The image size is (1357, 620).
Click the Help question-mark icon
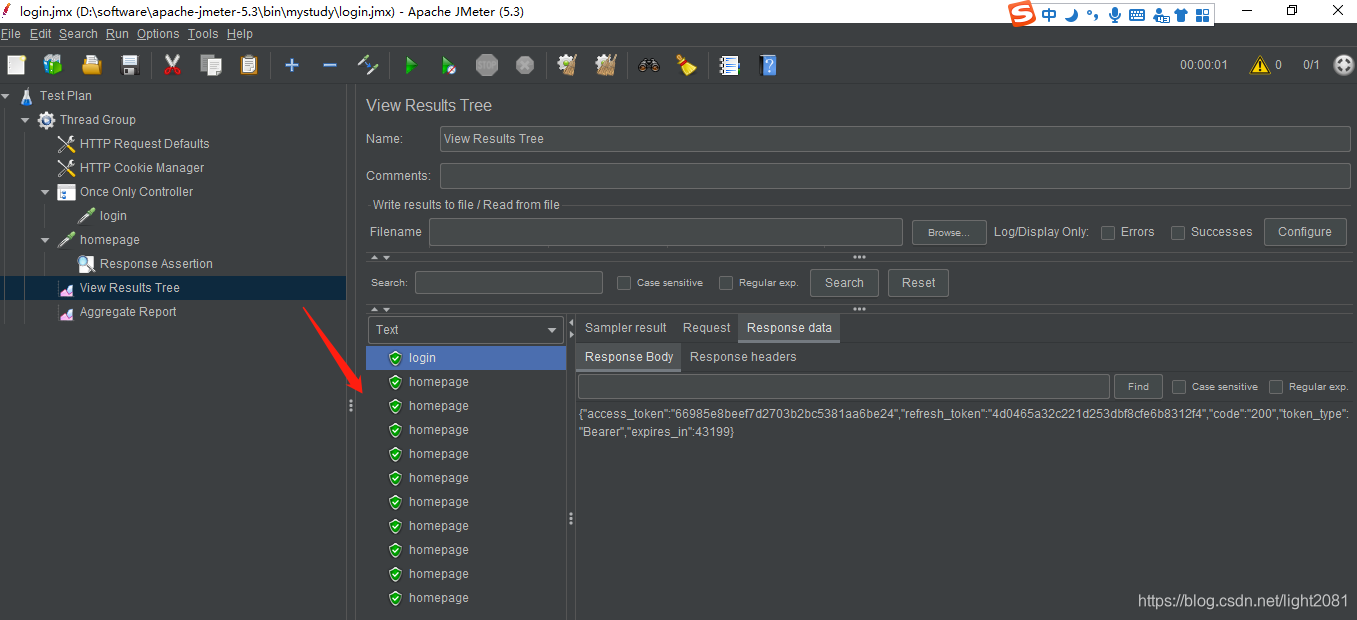tap(767, 65)
